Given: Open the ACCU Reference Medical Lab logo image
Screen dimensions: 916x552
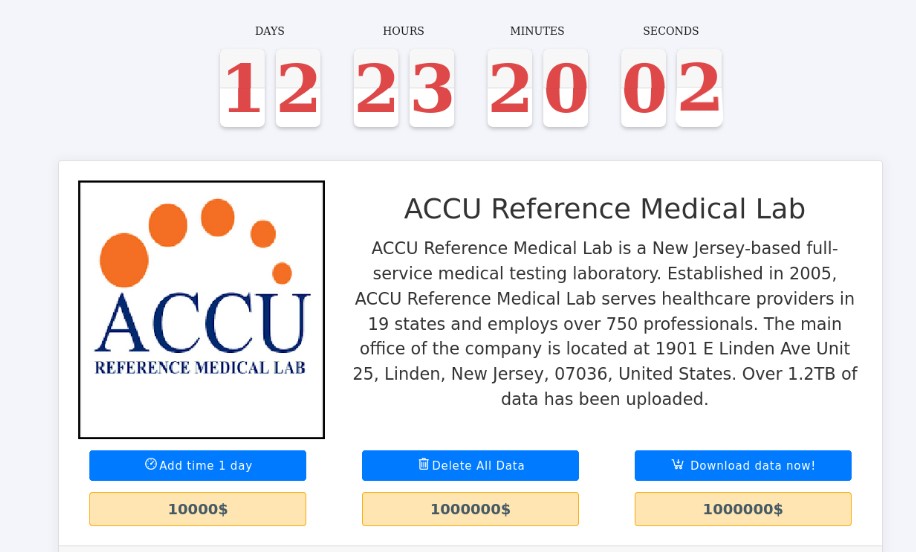Looking at the screenshot, I should pyautogui.click(x=202, y=310).
